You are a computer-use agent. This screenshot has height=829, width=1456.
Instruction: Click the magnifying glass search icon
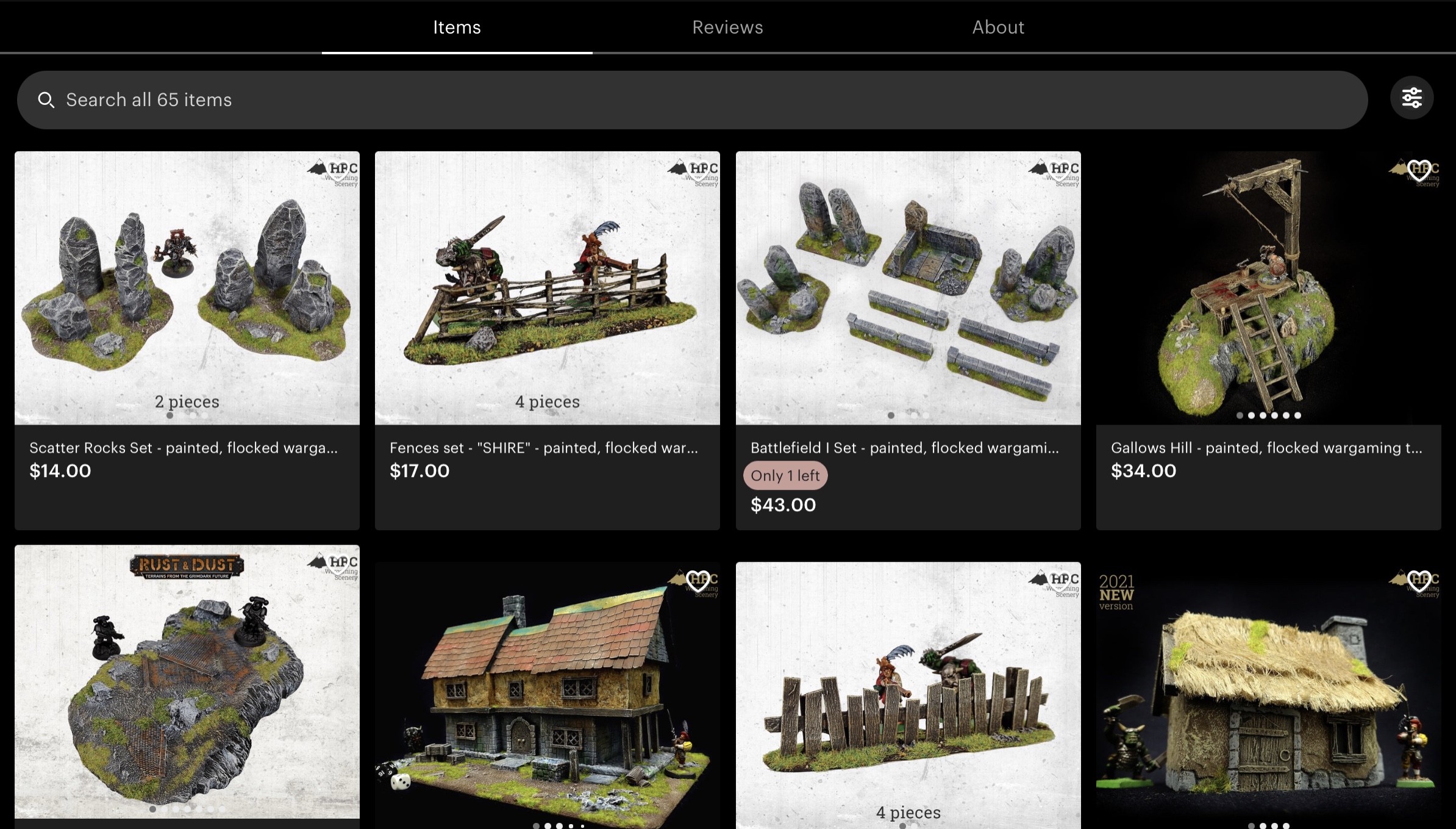pyautogui.click(x=46, y=100)
